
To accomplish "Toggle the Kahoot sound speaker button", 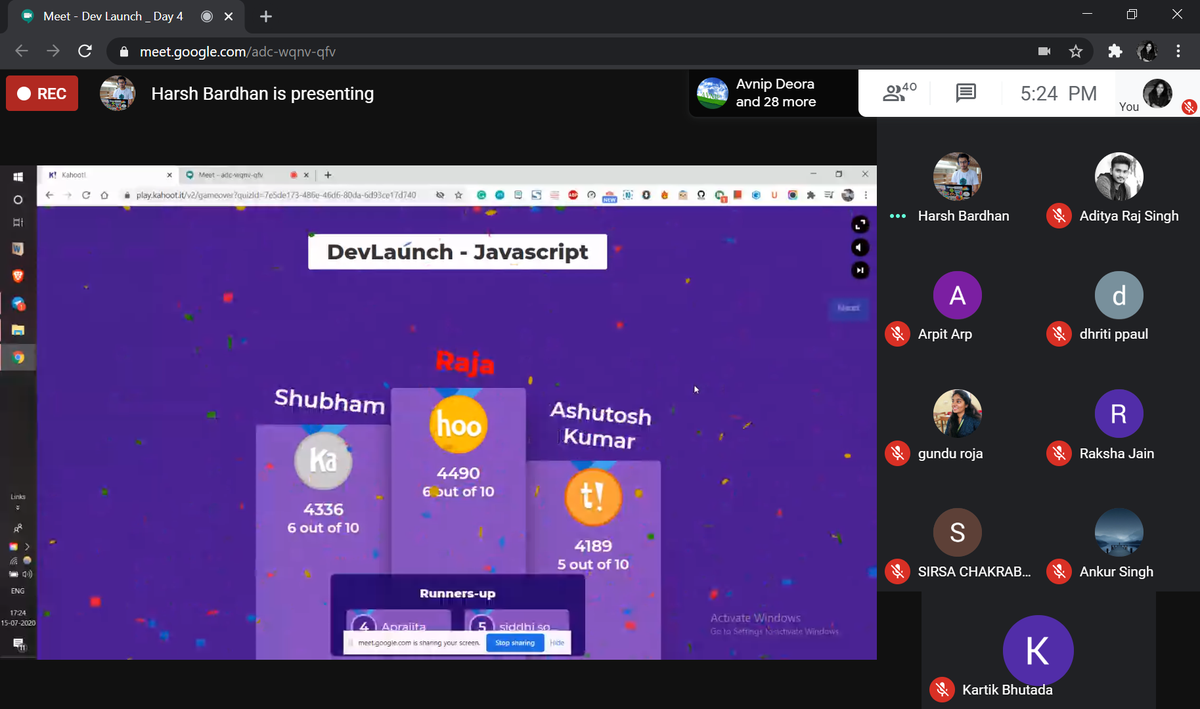I will pos(859,247).
